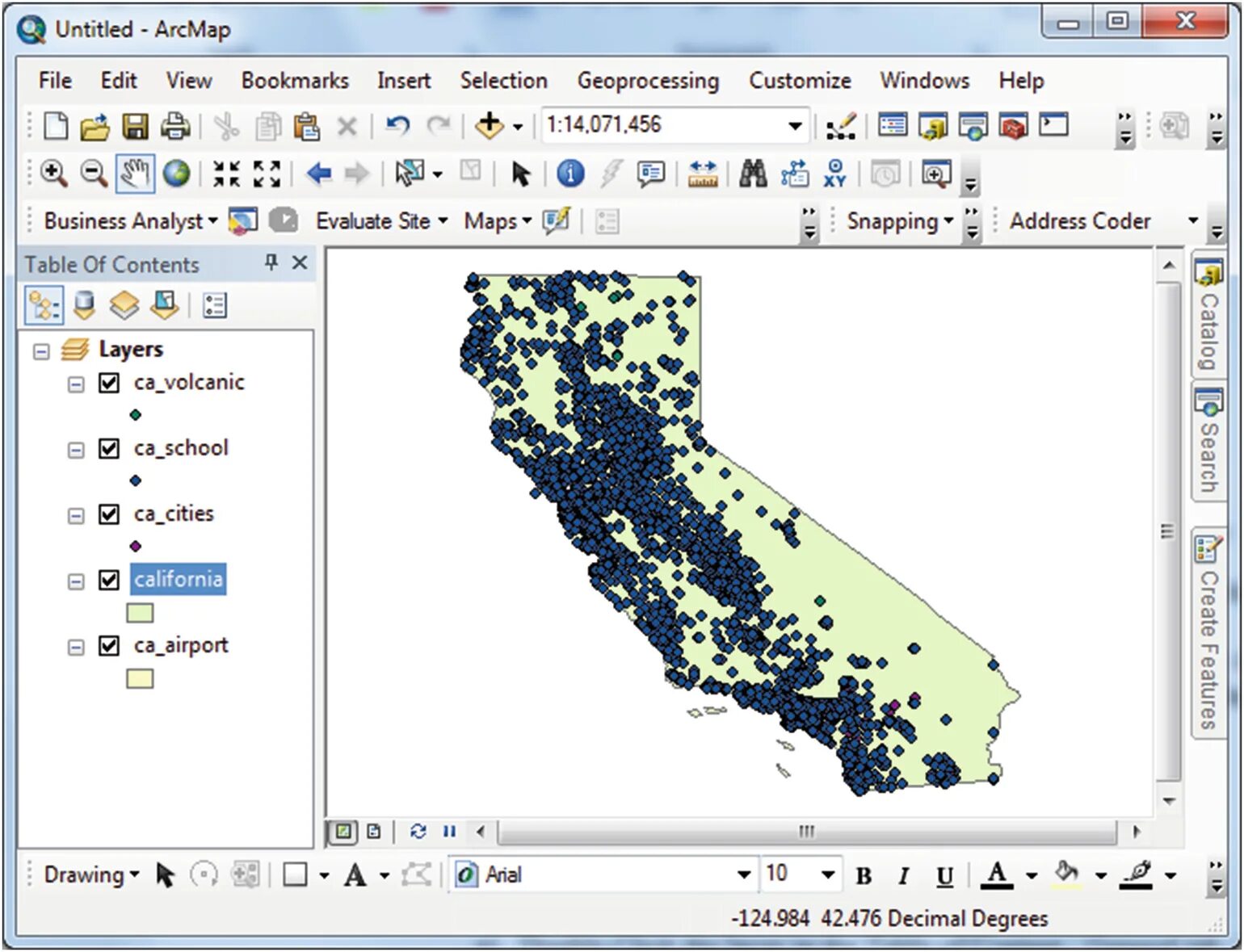Open Go To XY tool
The image size is (1244, 952).
(x=834, y=174)
